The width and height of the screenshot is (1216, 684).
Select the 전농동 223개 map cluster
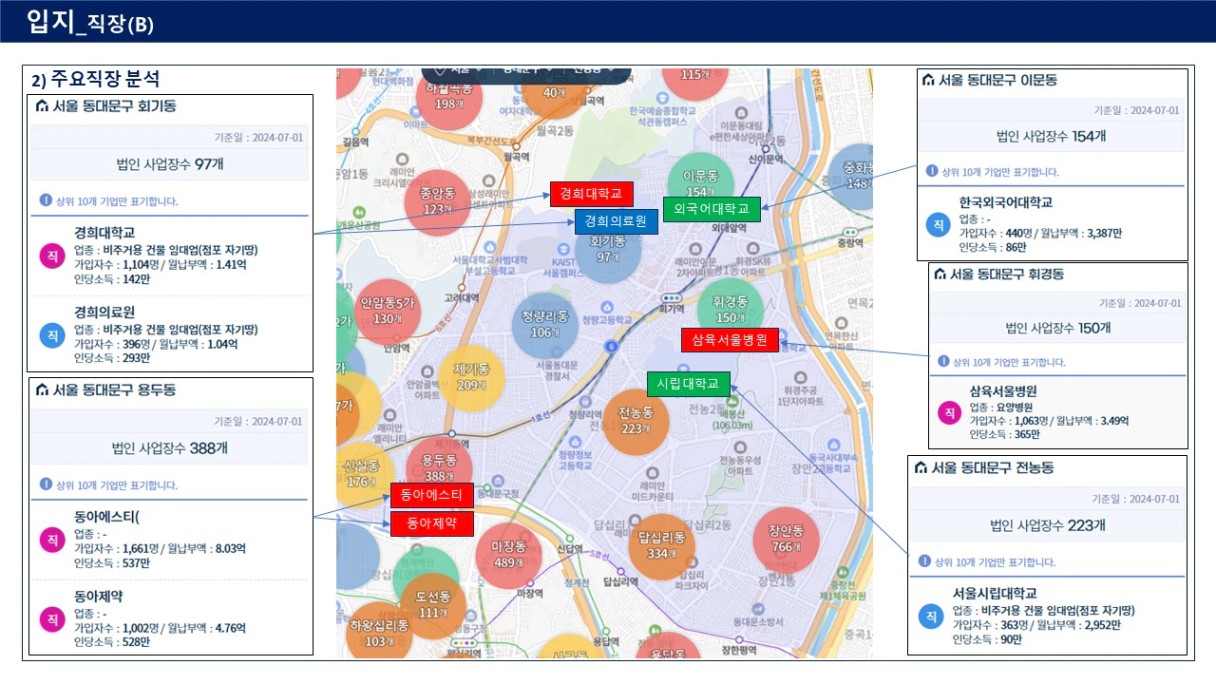tap(636, 420)
